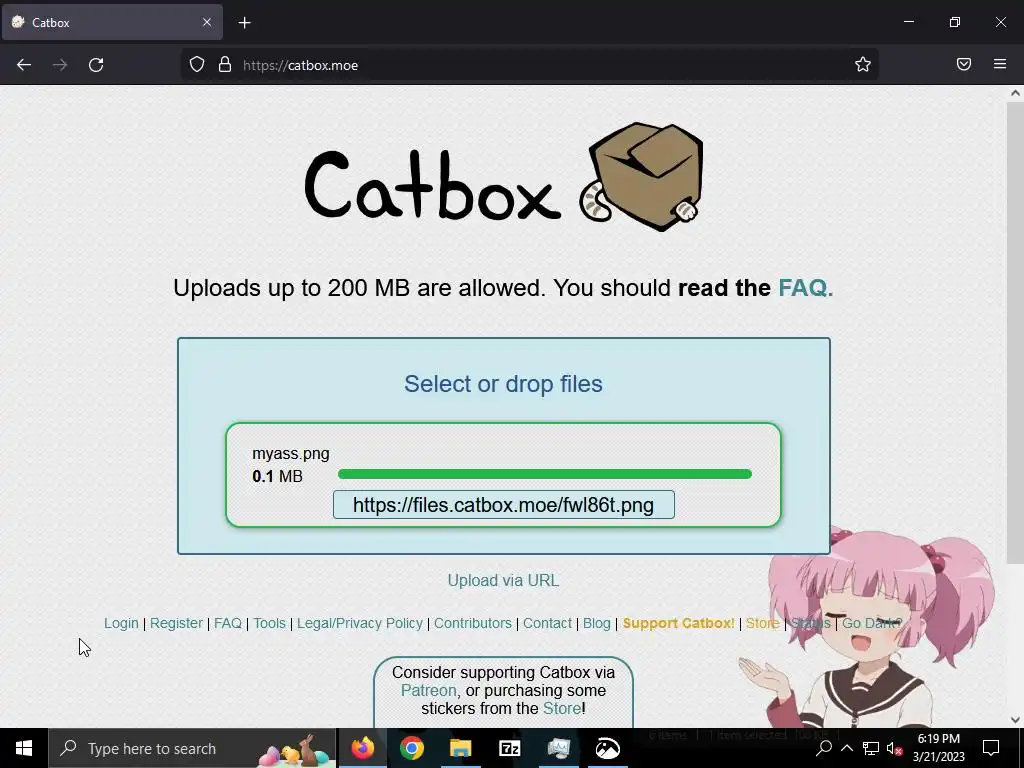Close the Catbox tab

click(207, 22)
